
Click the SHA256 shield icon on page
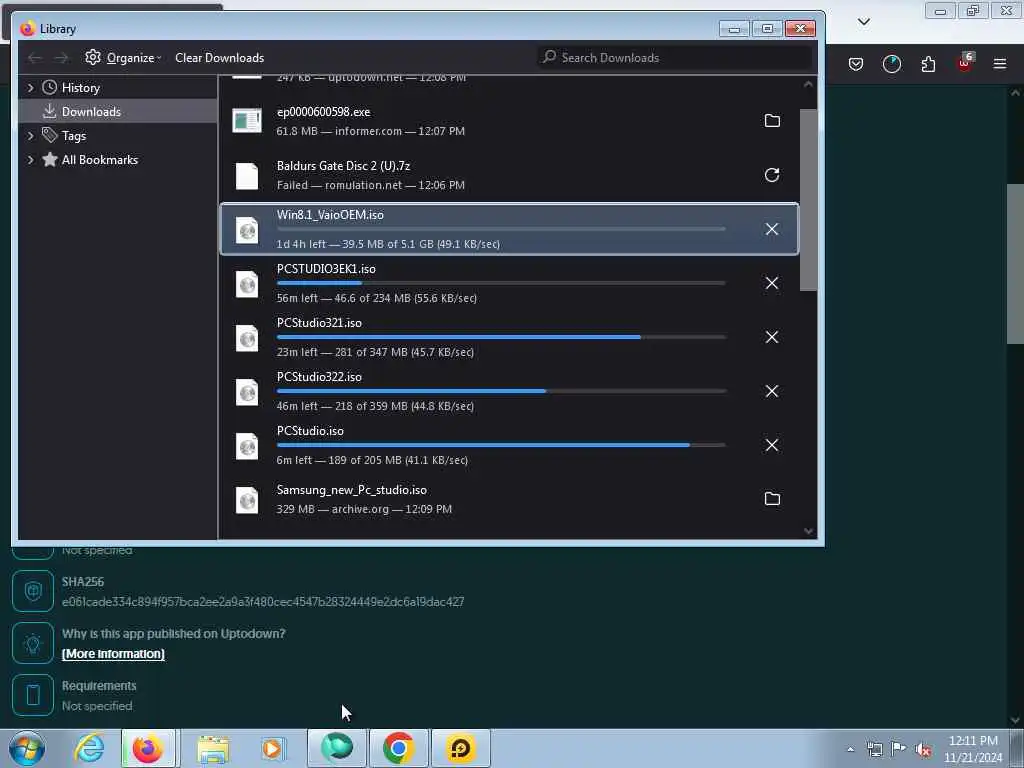[x=33, y=591]
